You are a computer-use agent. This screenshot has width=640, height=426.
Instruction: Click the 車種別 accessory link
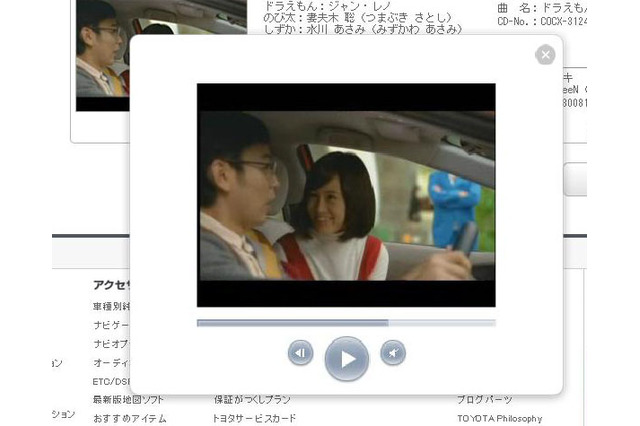[111, 306]
